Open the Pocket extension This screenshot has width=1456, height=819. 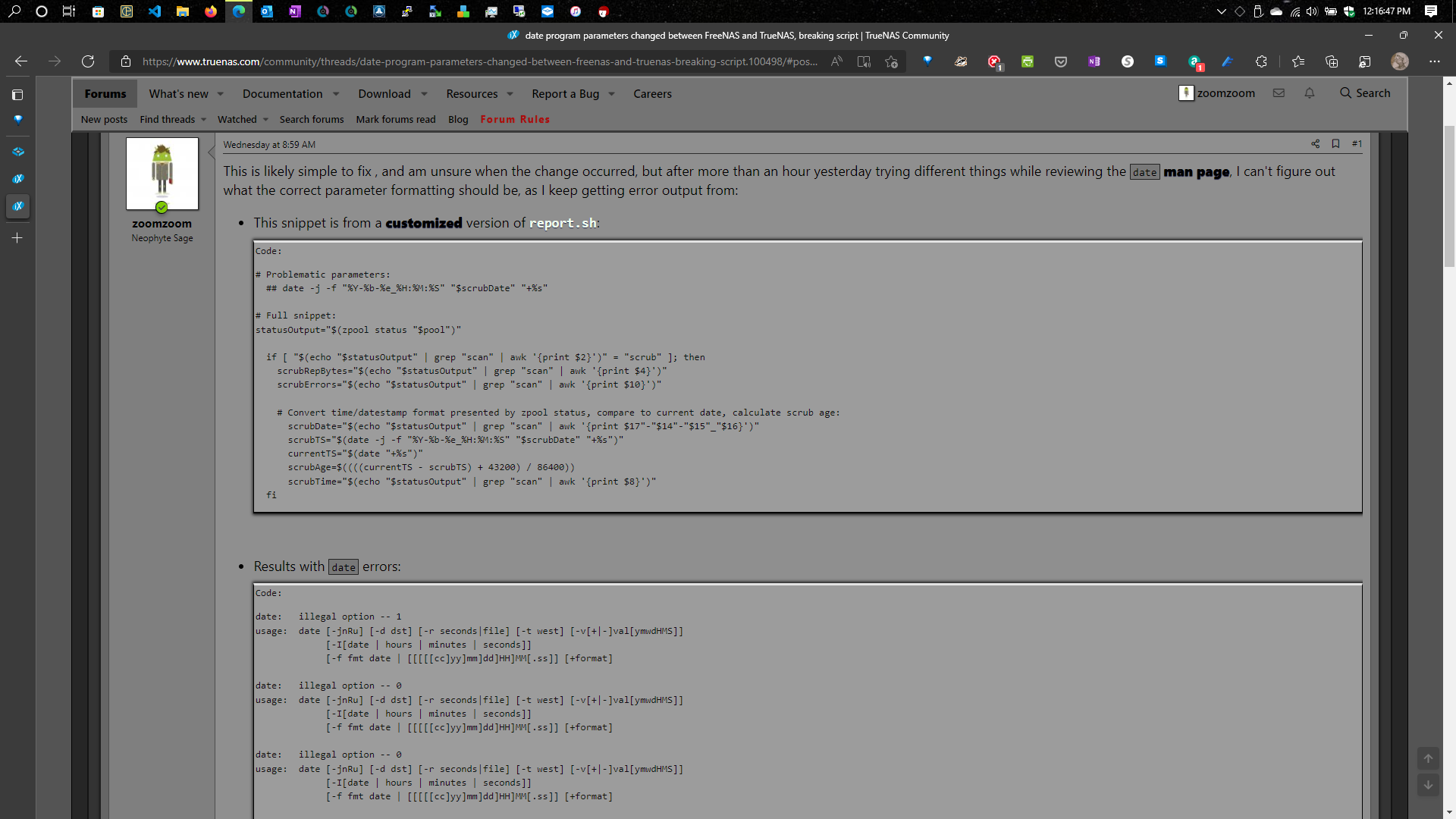[x=1061, y=61]
